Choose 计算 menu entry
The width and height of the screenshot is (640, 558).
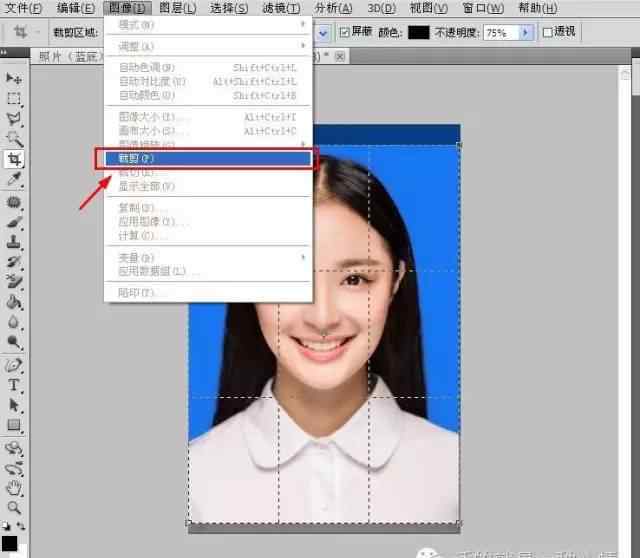click(208, 235)
